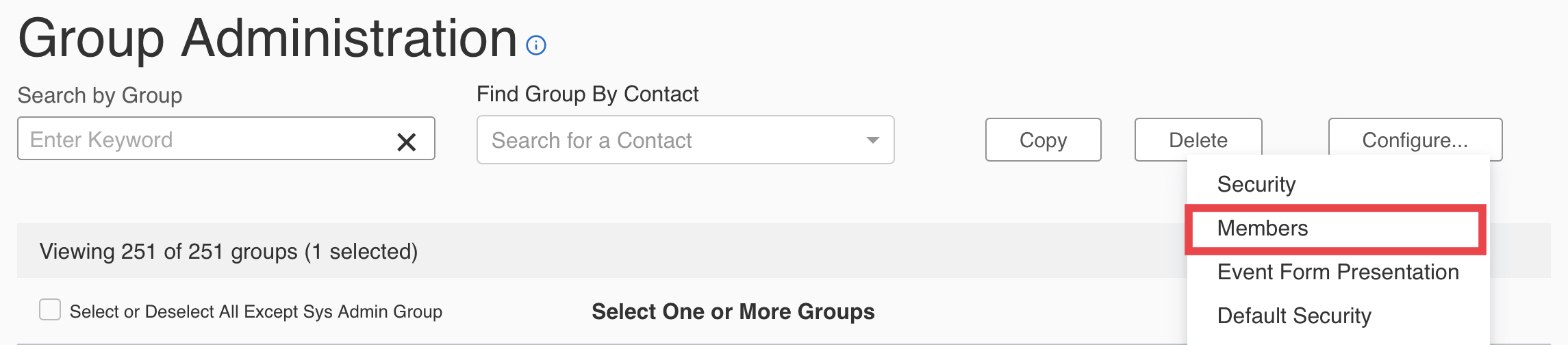This screenshot has width=1568, height=345.
Task: Click the Search by Group label
Action: [100, 95]
